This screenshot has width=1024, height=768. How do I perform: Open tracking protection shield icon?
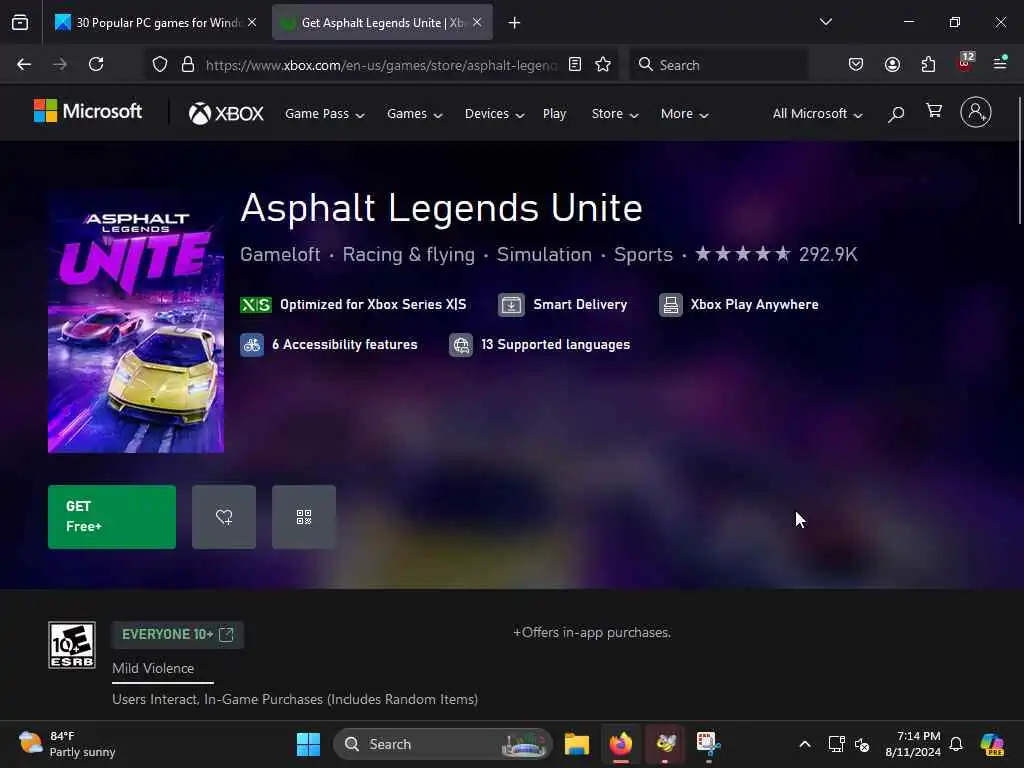click(160, 65)
